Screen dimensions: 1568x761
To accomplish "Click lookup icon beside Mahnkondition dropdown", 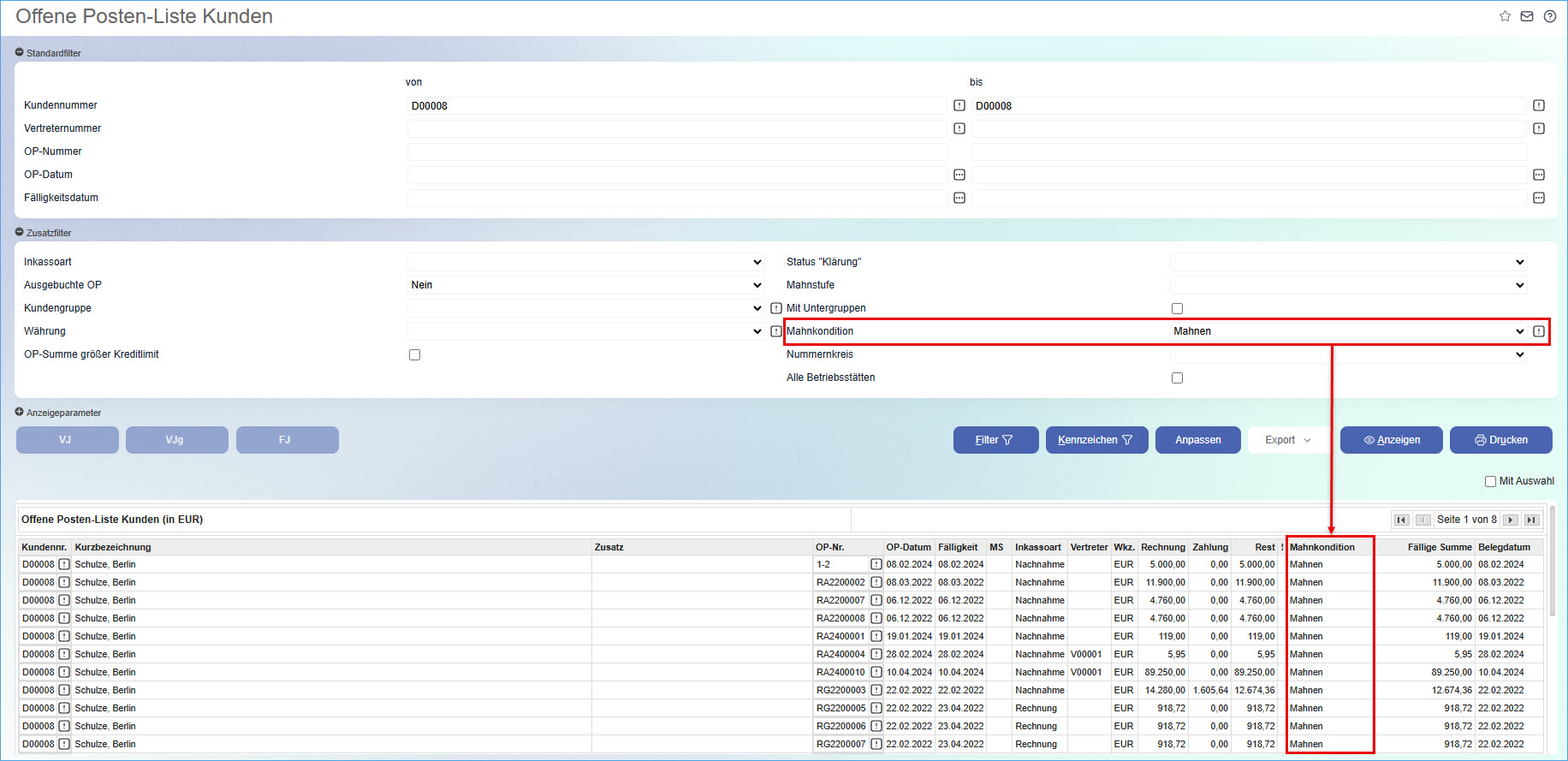I will click(1539, 331).
